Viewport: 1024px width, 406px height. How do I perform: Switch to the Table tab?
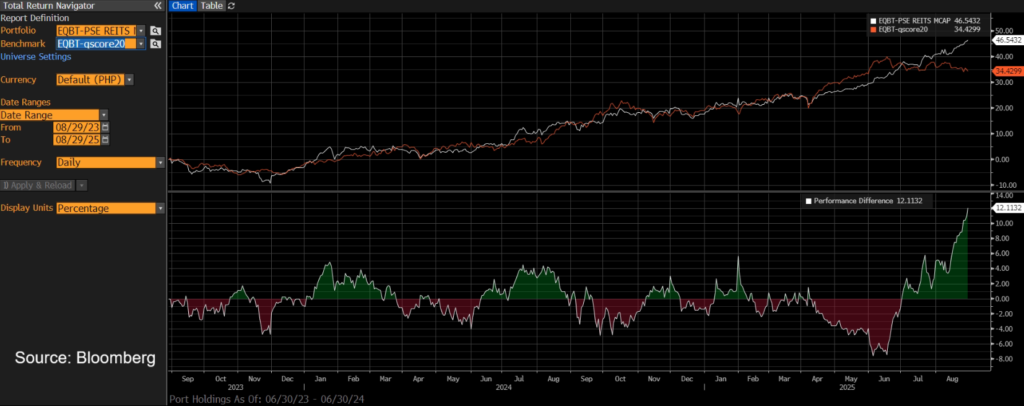(211, 6)
